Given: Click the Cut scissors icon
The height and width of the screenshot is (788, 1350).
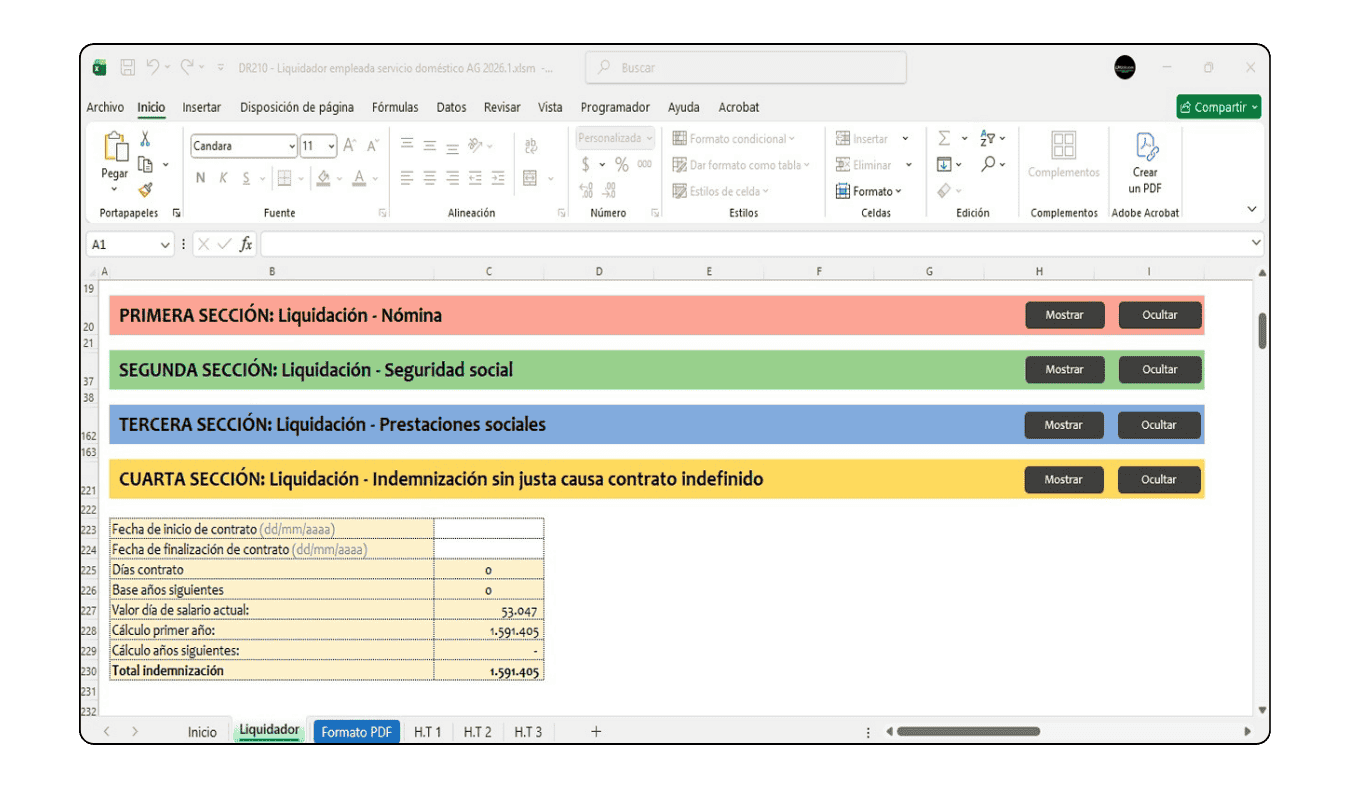Looking at the screenshot, I should pyautogui.click(x=145, y=140).
